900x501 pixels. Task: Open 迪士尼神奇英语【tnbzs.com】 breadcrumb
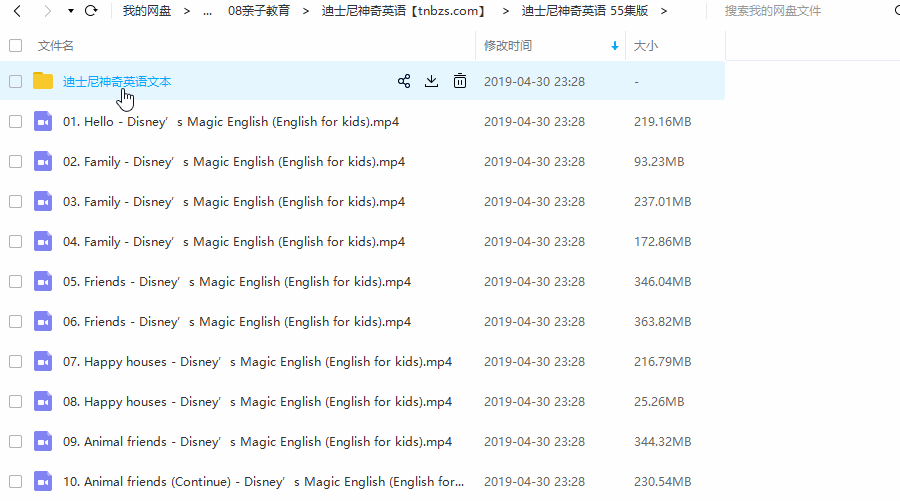(403, 11)
